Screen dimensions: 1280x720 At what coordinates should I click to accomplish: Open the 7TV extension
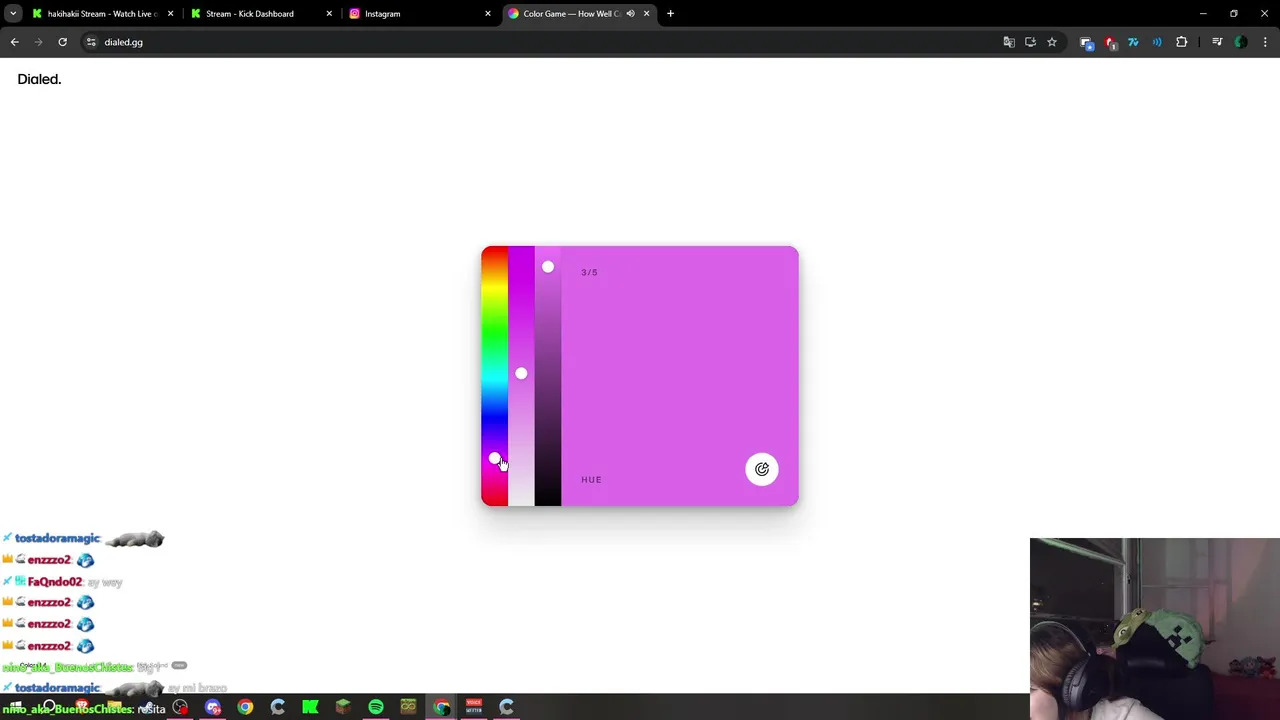pos(1133,42)
